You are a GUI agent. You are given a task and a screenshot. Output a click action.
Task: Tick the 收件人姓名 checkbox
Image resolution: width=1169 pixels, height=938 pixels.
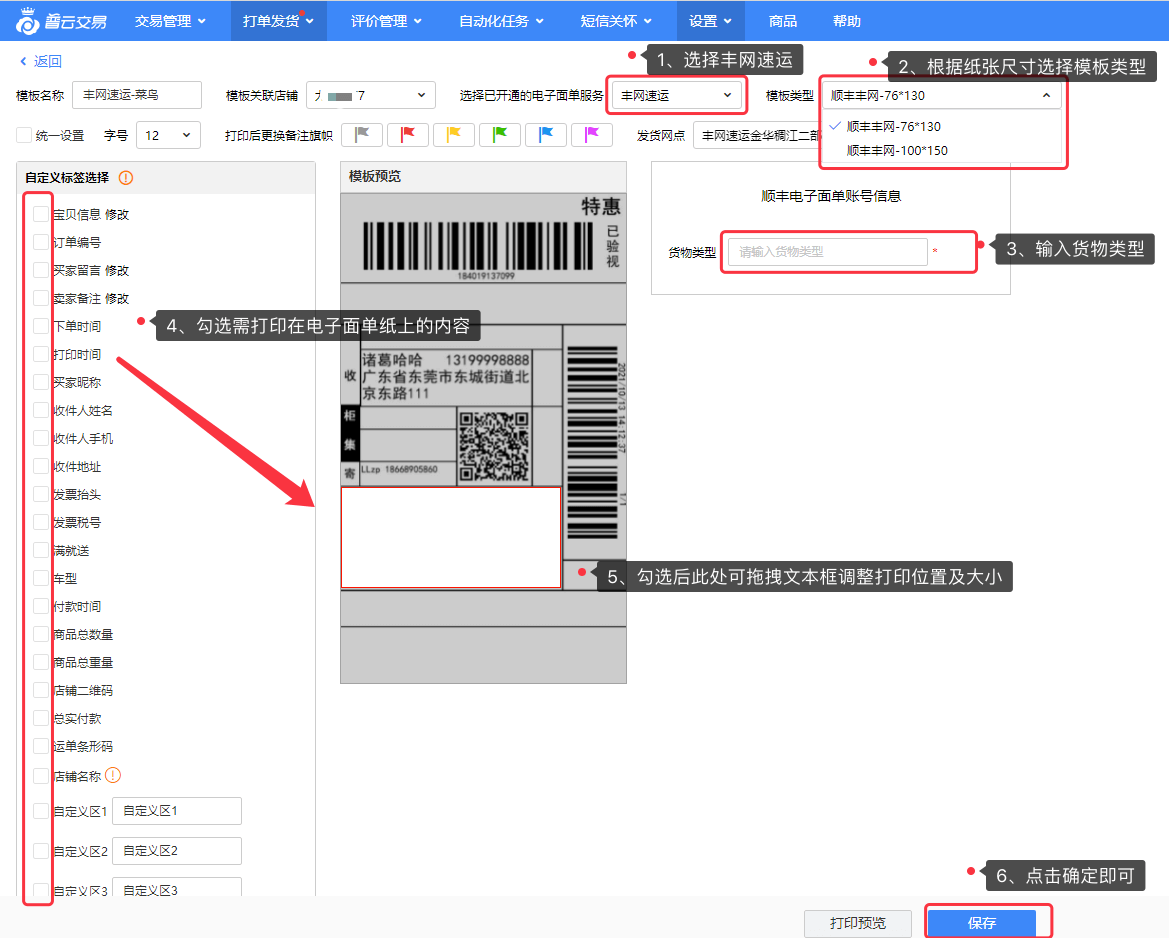40,410
